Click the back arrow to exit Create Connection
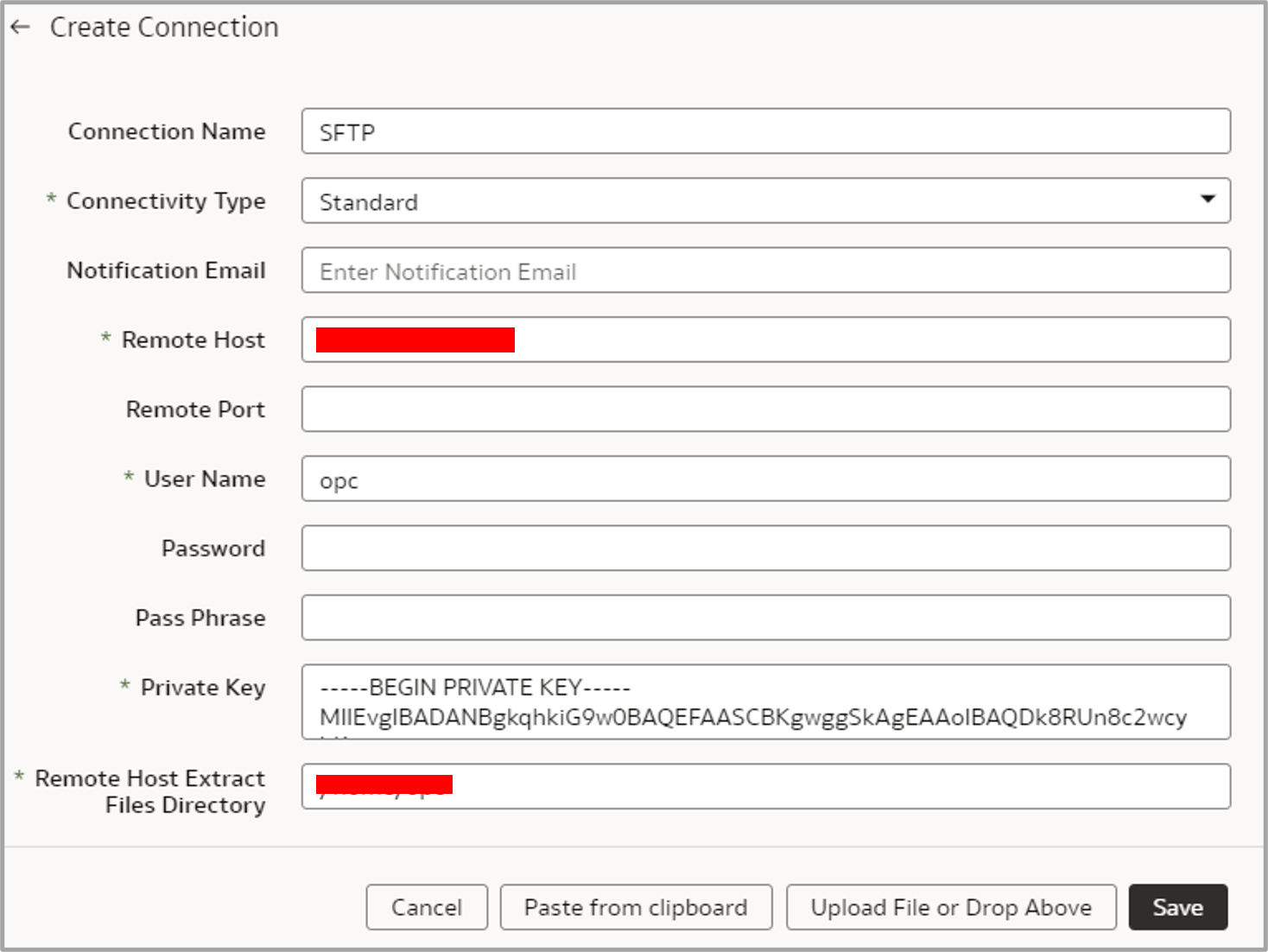The height and width of the screenshot is (952, 1268). pos(19,26)
